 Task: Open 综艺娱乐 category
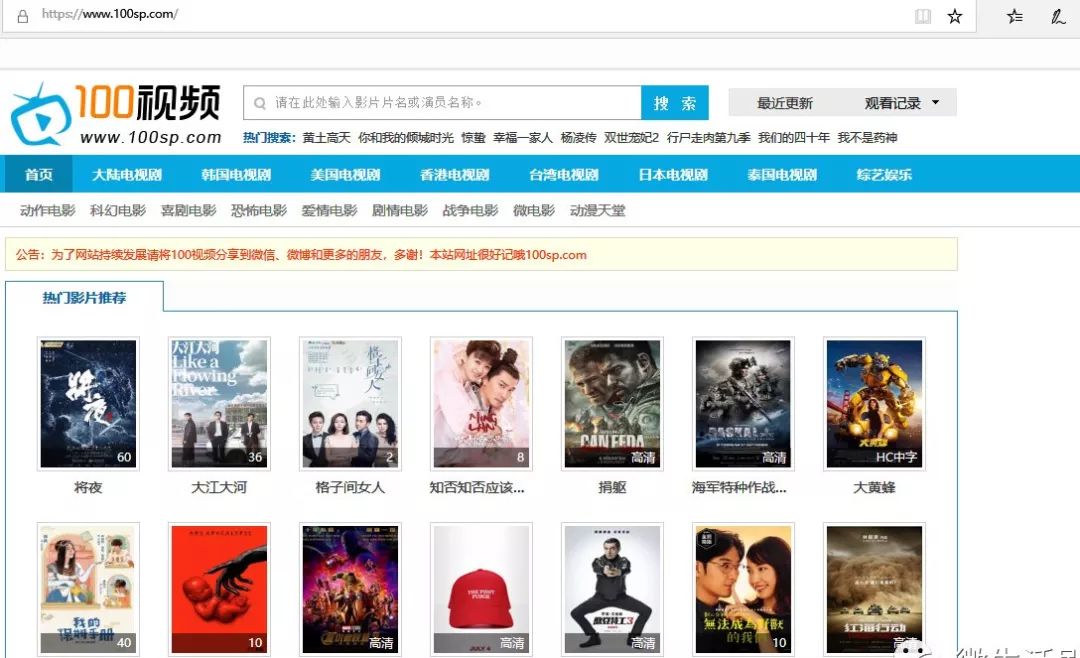[x=884, y=174]
